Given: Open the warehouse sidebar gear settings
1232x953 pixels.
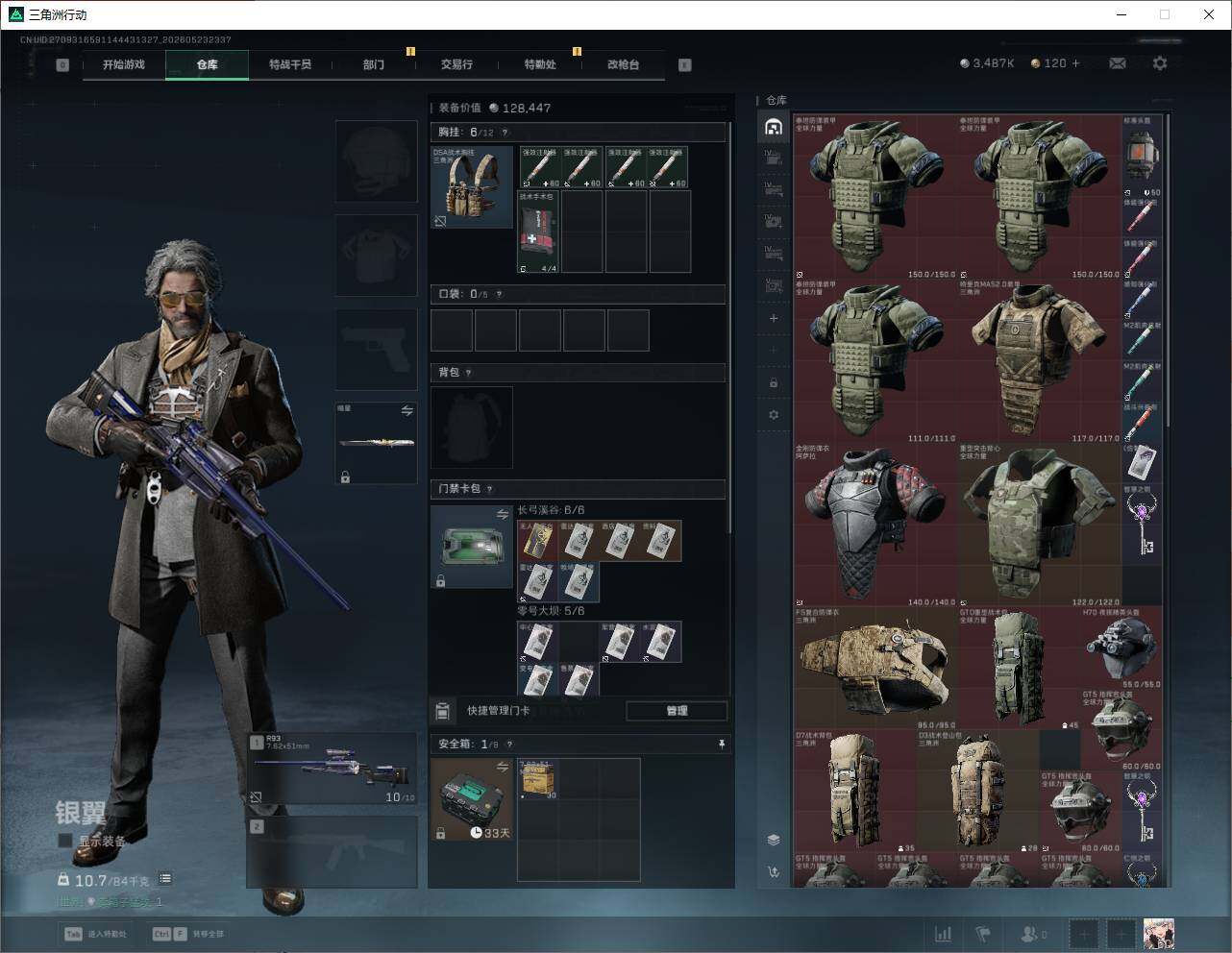Looking at the screenshot, I should 774,415.
